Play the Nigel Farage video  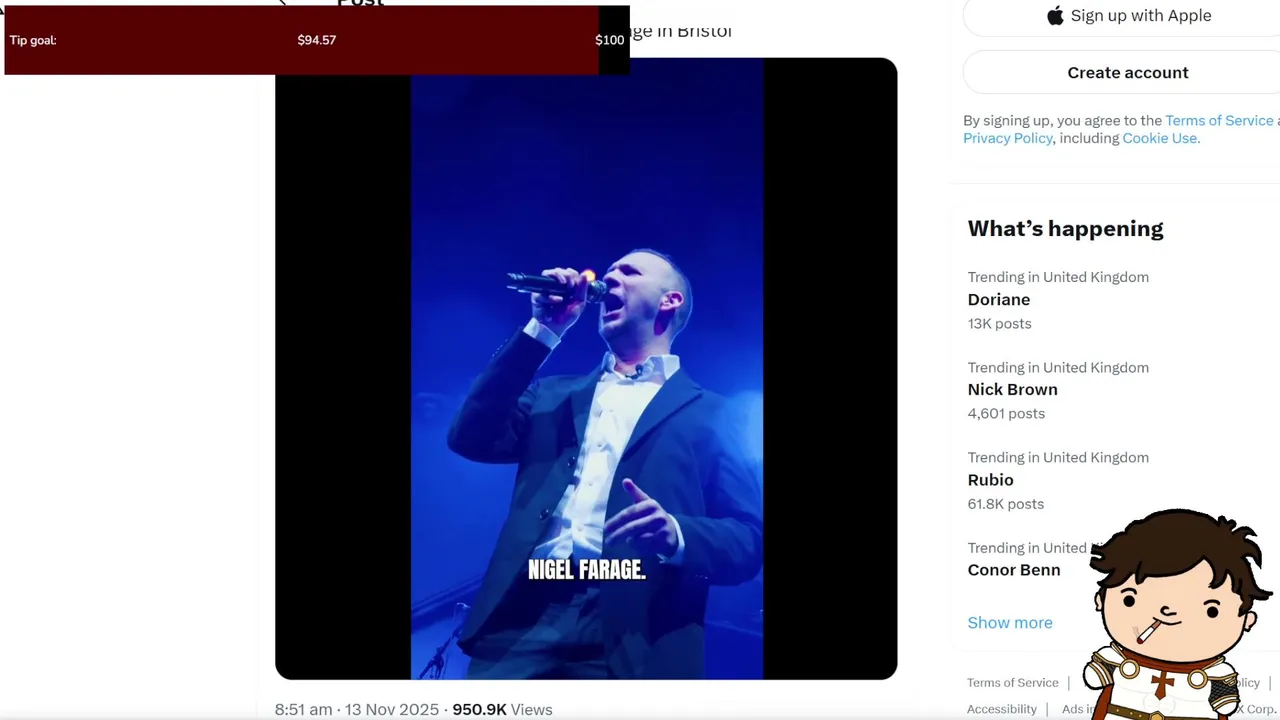click(x=586, y=369)
